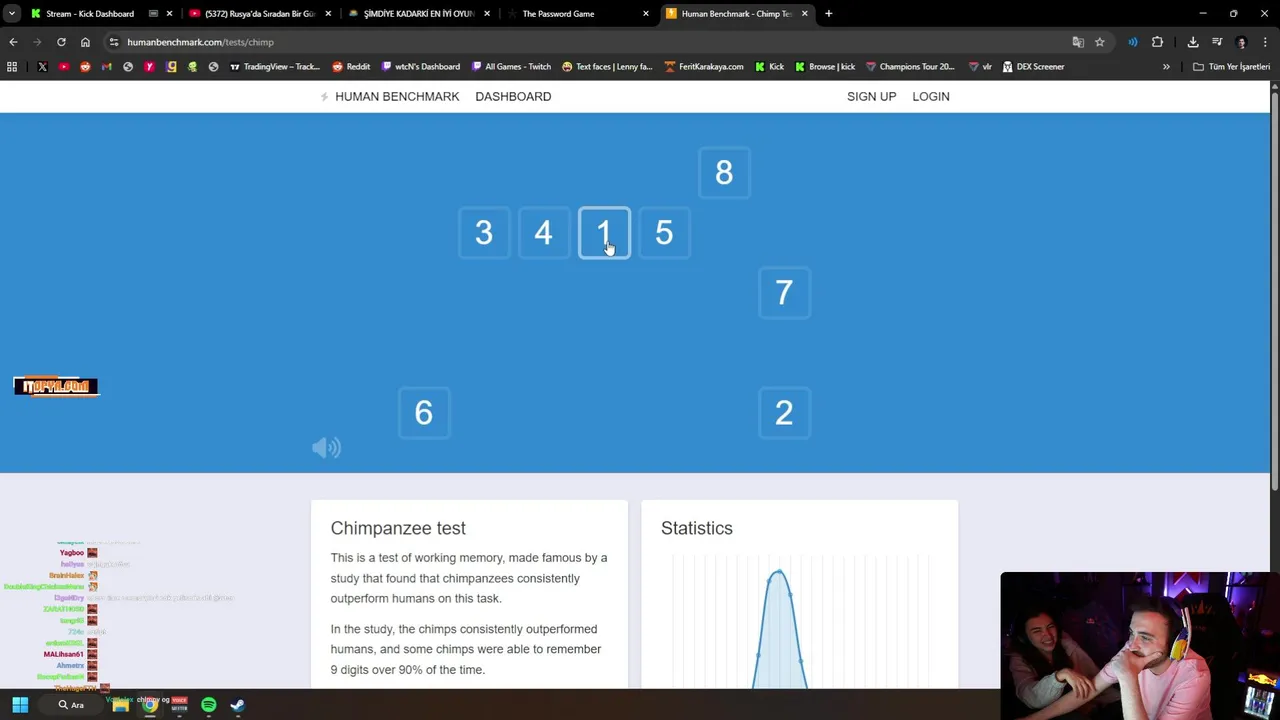Image resolution: width=1280 pixels, height=720 pixels.
Task: Click the number 5 tile
Action: point(664,233)
